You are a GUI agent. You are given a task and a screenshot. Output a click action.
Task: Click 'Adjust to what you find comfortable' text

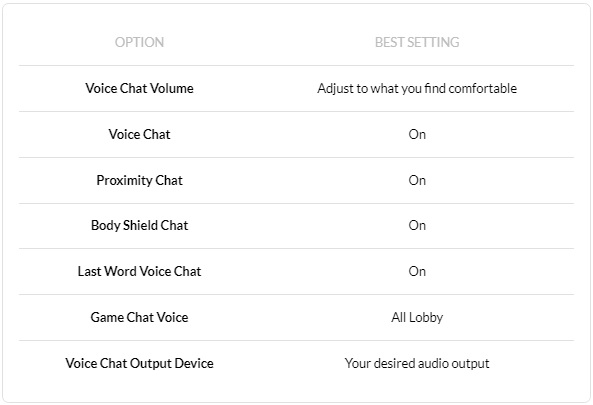pos(417,88)
